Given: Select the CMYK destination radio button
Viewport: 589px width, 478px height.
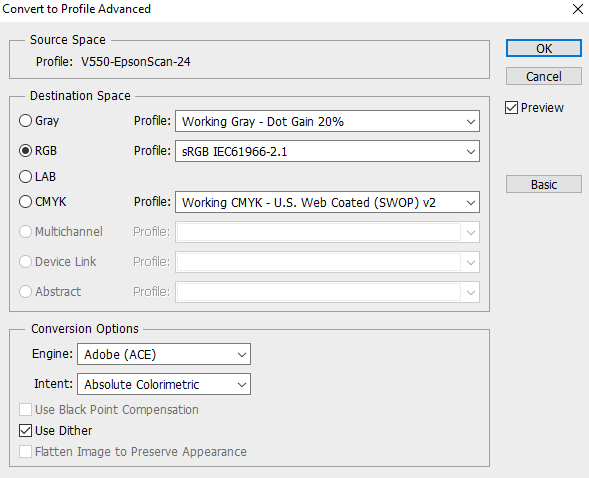Looking at the screenshot, I should pyautogui.click(x=25, y=202).
